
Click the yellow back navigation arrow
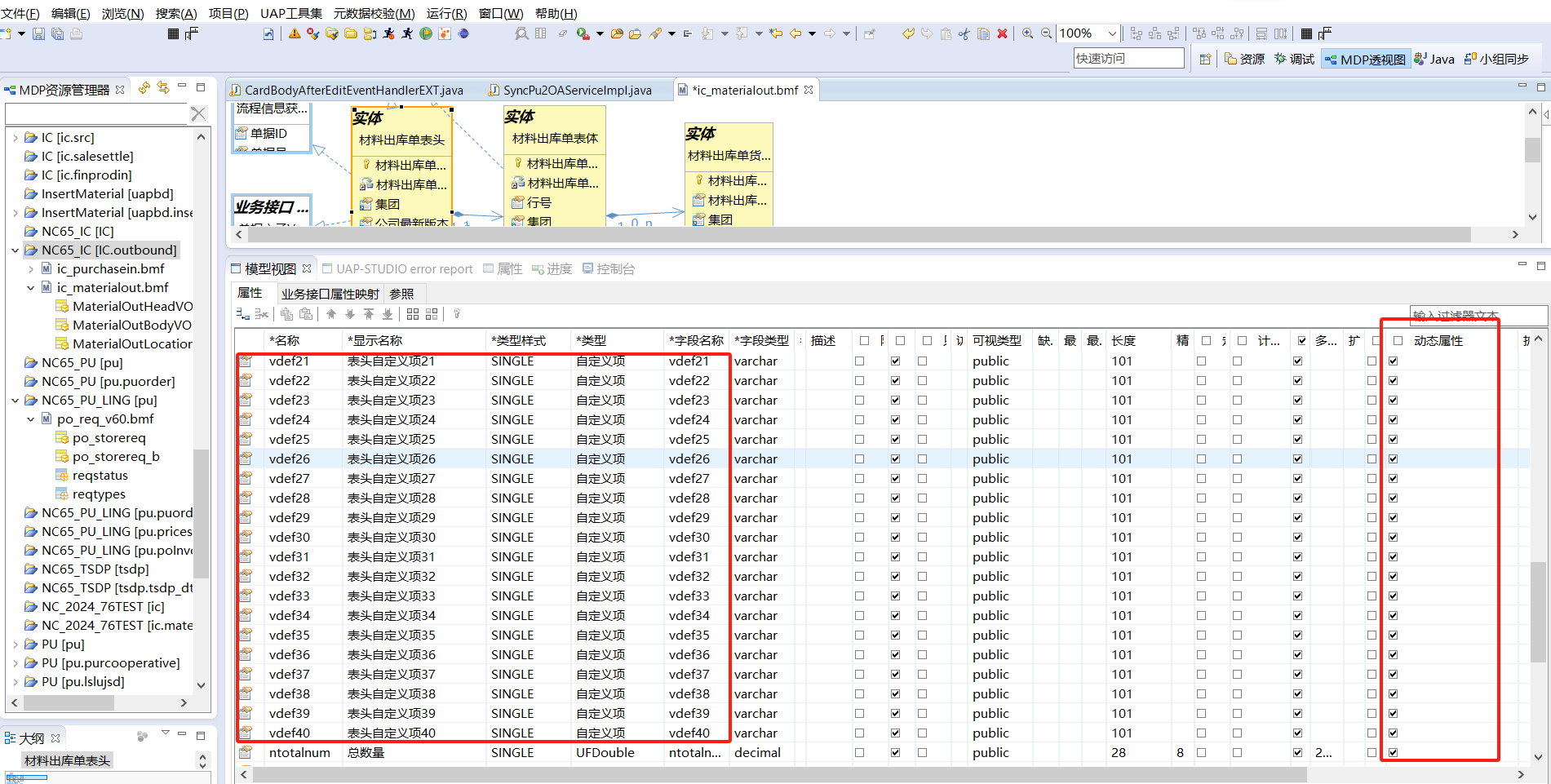(795, 33)
